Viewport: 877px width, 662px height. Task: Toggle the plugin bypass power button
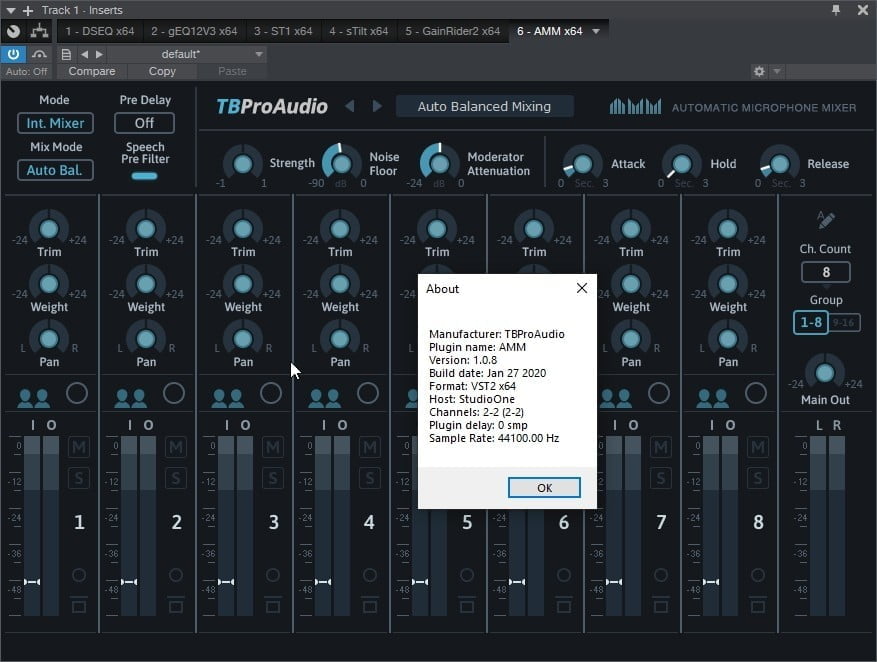point(14,54)
